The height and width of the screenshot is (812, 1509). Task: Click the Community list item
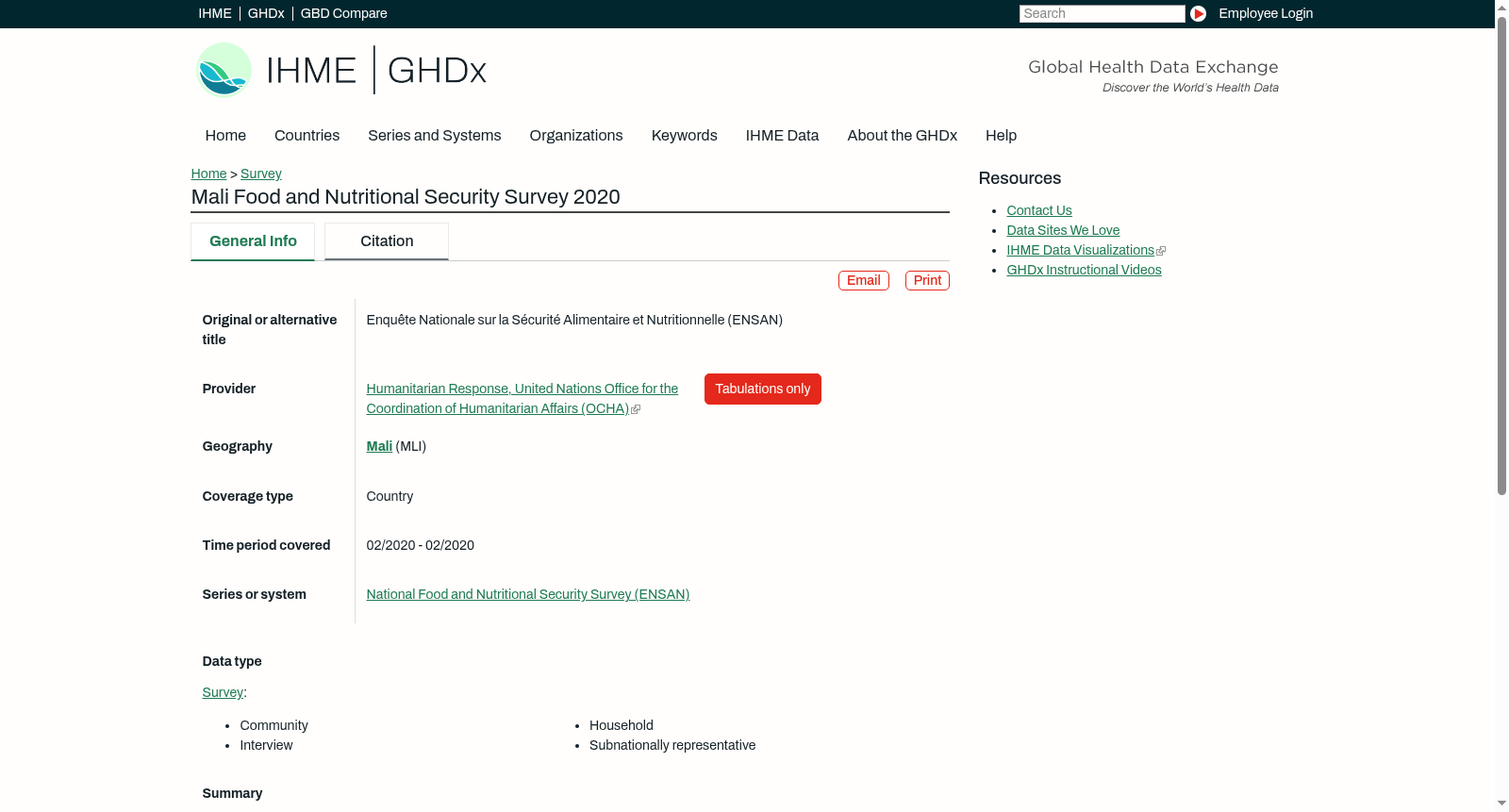[x=274, y=726]
